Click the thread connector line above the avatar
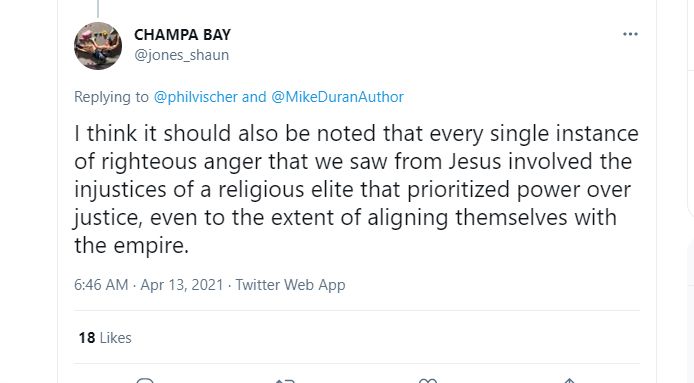This screenshot has width=694, height=383. pyautogui.click(x=98, y=8)
